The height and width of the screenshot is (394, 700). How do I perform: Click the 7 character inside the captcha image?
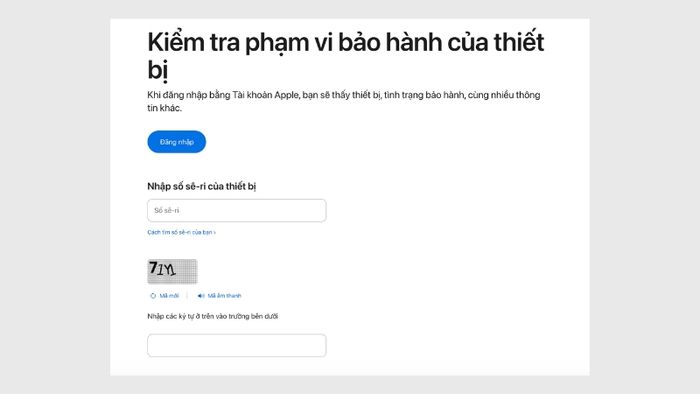[x=153, y=268]
